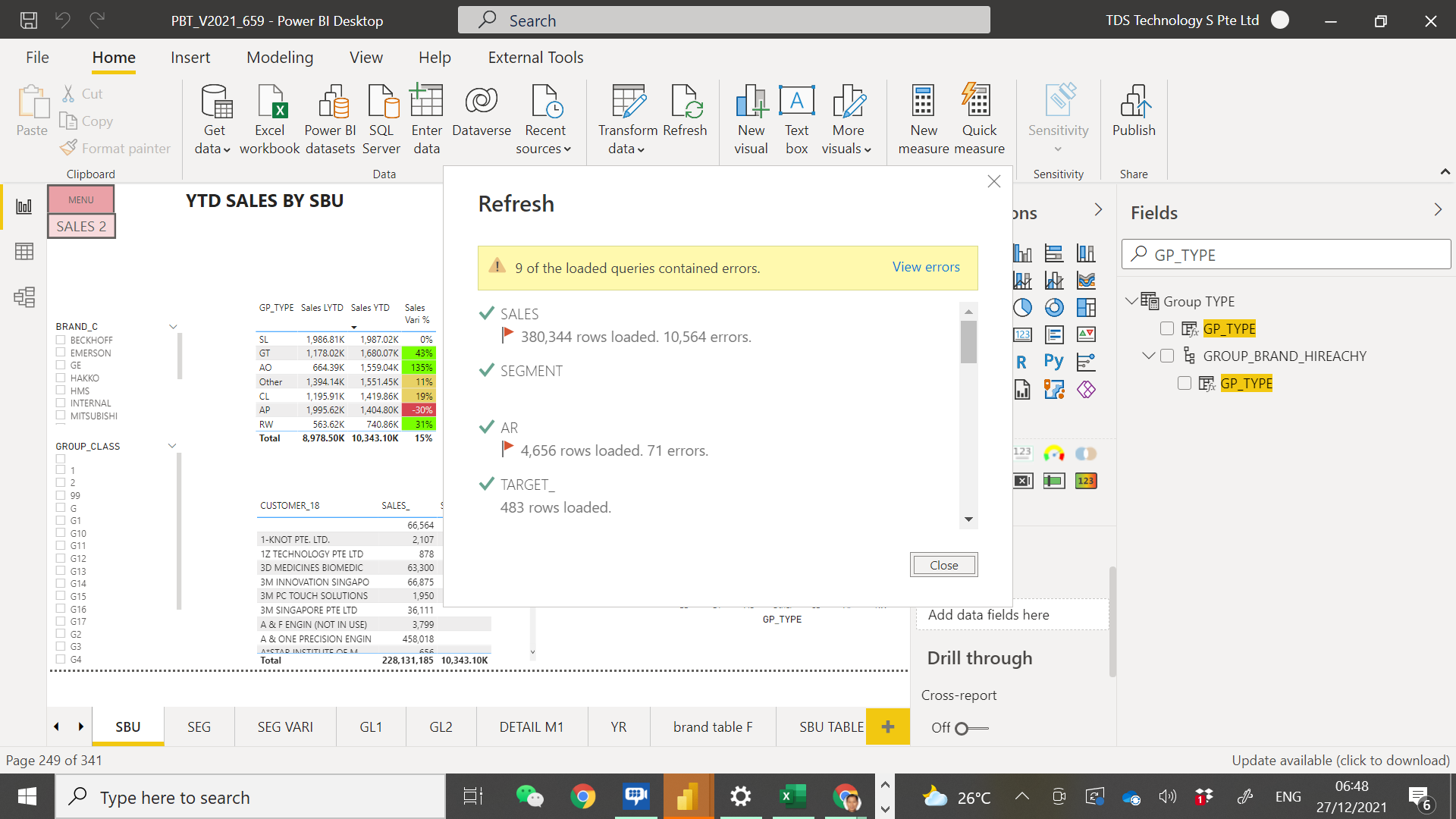Open Enter data table creator
This screenshot has height=819, width=1456.
coord(426,119)
